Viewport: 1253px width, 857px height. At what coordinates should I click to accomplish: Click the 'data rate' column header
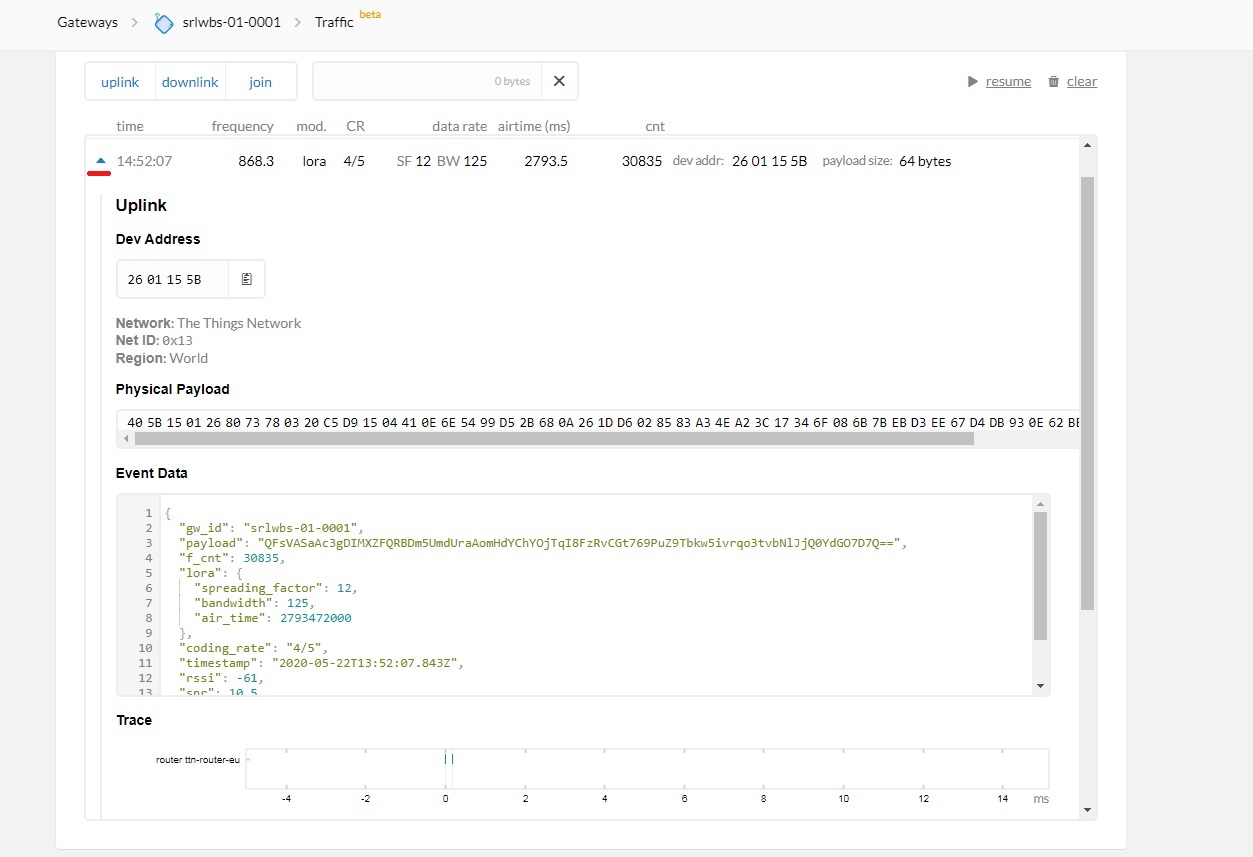click(x=460, y=126)
